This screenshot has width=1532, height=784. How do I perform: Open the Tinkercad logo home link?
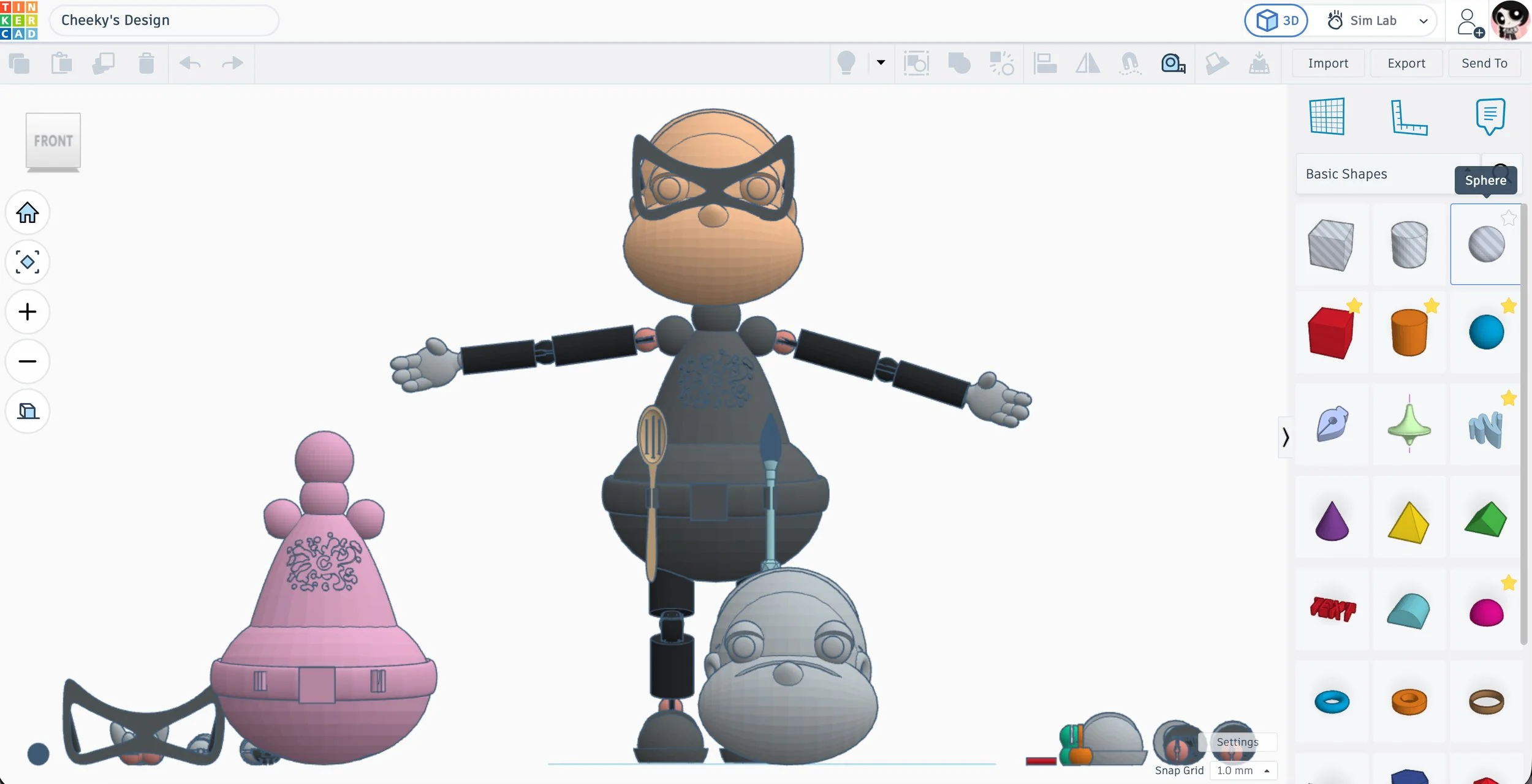pos(19,20)
